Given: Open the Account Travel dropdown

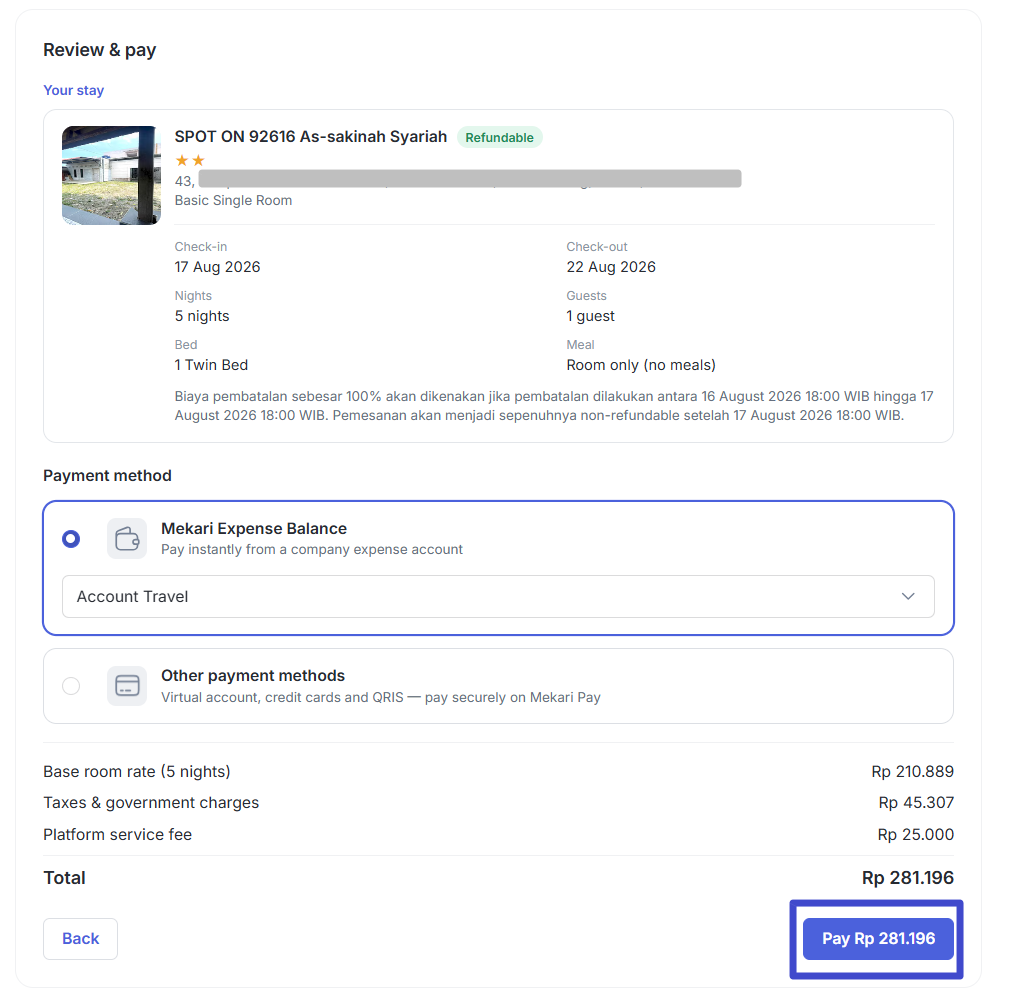Looking at the screenshot, I should coord(498,596).
